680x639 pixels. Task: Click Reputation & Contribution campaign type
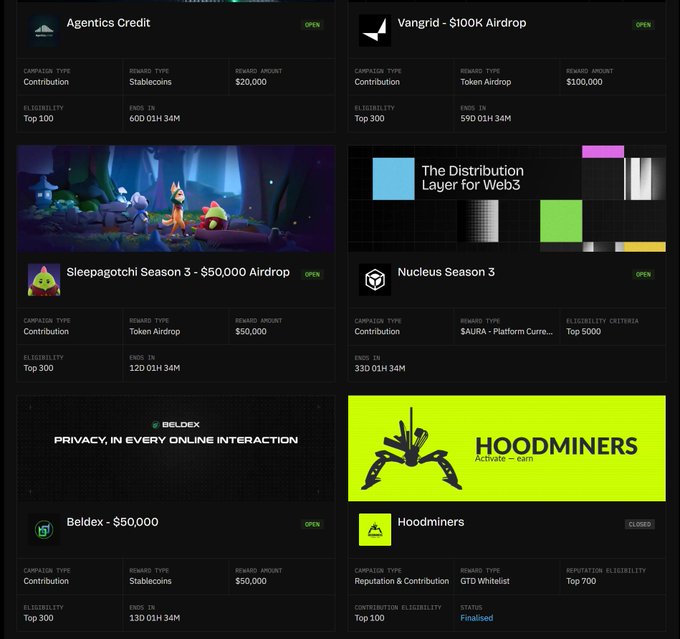402,581
